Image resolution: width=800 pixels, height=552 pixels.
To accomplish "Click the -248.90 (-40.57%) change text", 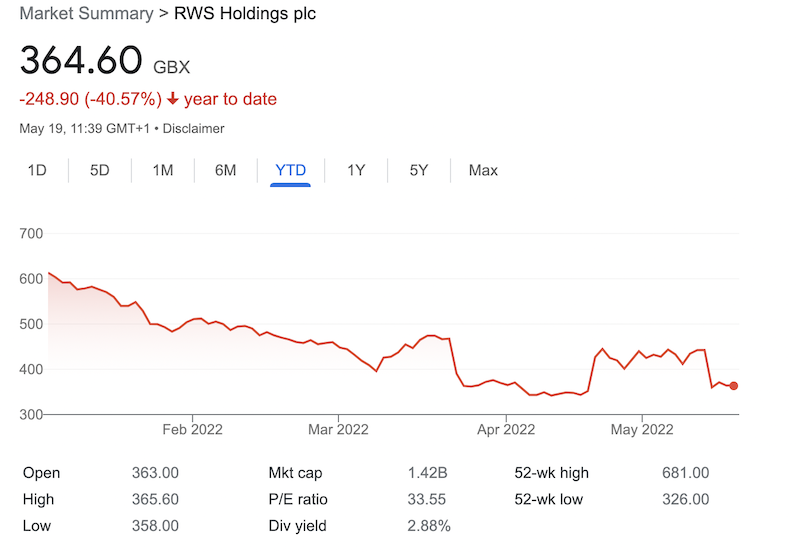I will [90, 99].
